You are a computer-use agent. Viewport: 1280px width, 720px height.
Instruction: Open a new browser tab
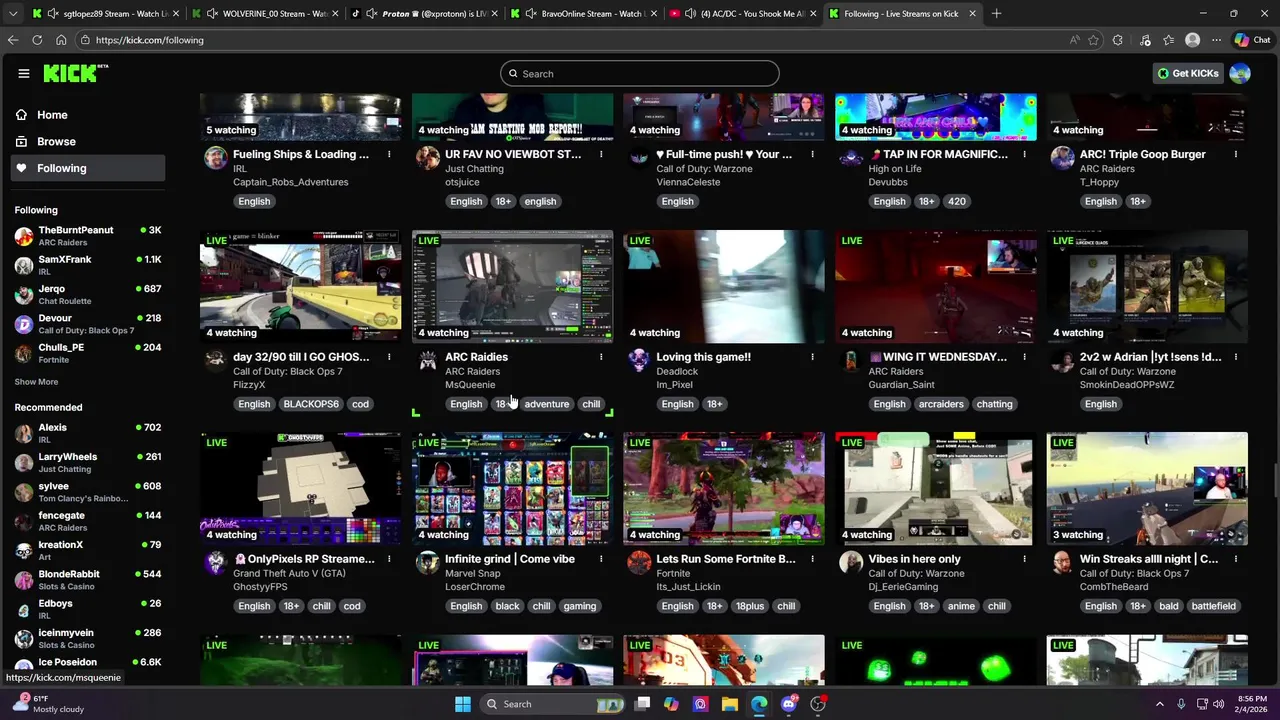(x=997, y=14)
